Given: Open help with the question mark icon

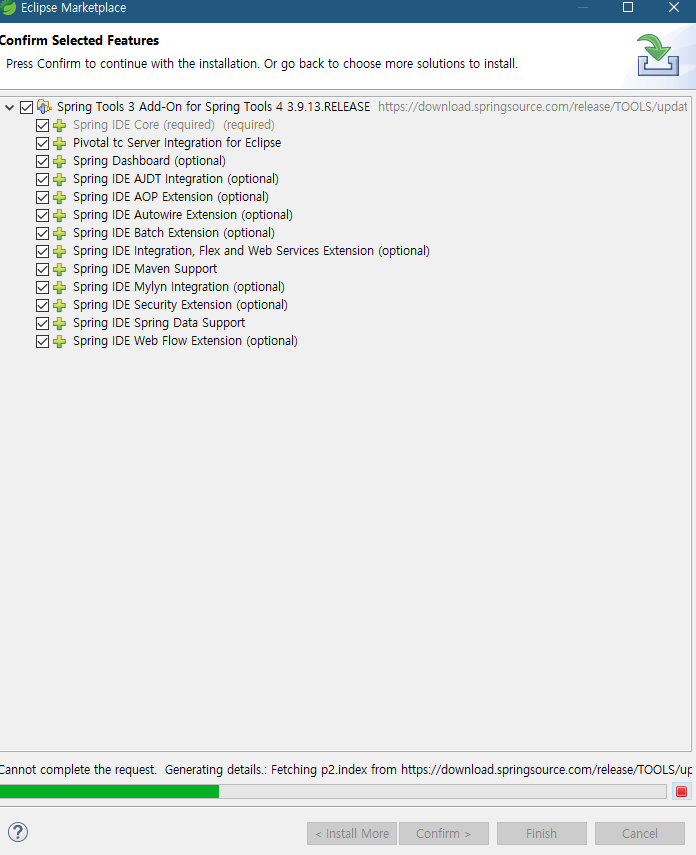Looking at the screenshot, I should pos(18,832).
